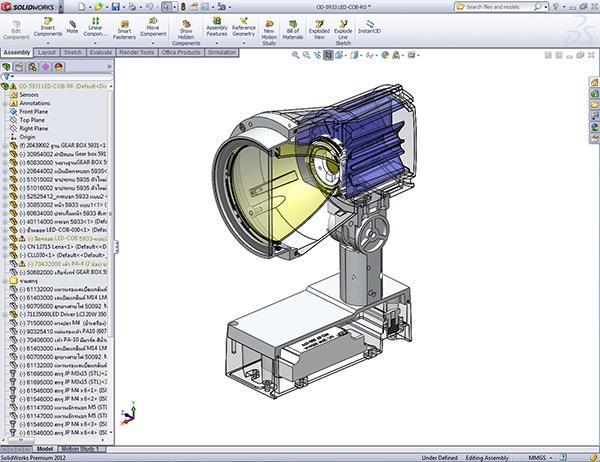Click the Undo icon
The height and width of the screenshot is (462, 600).
(149, 7)
